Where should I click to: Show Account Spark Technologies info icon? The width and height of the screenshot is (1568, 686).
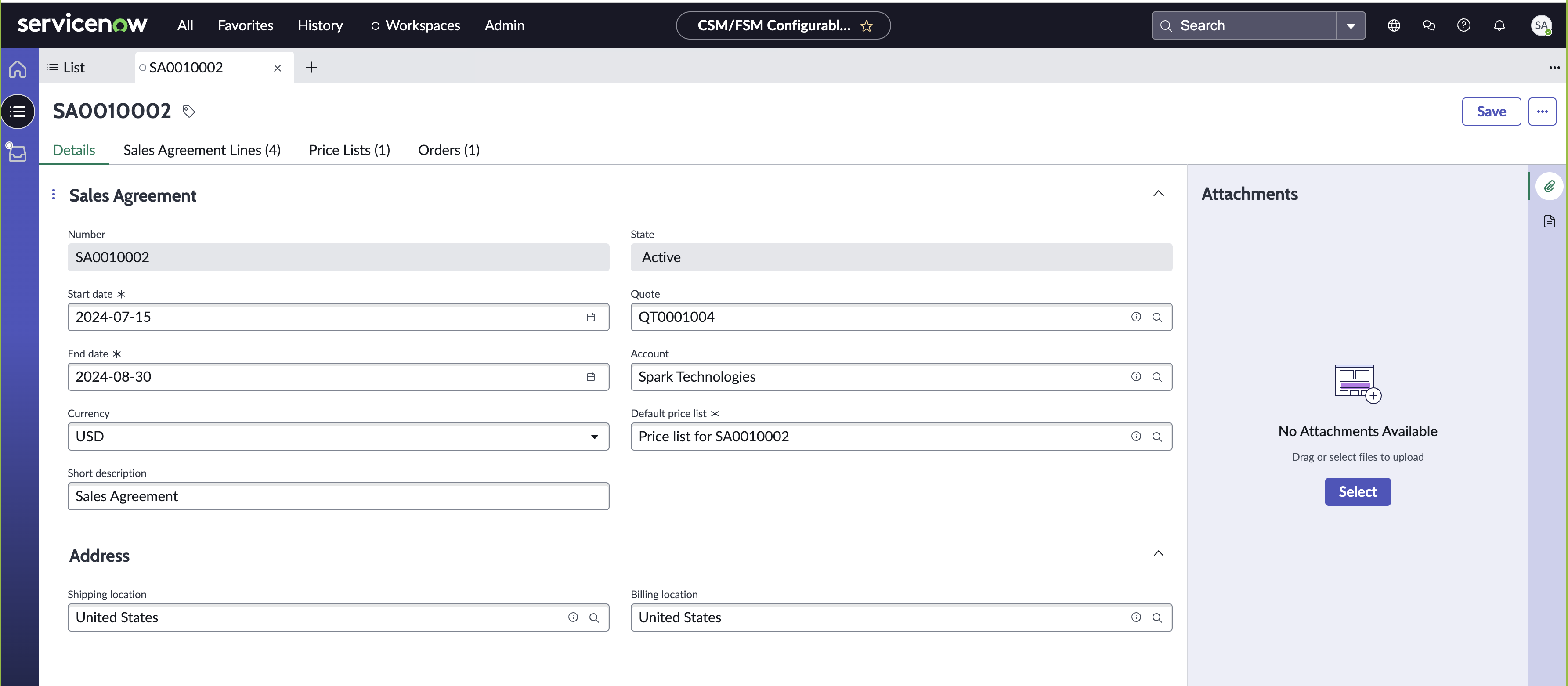click(x=1136, y=377)
